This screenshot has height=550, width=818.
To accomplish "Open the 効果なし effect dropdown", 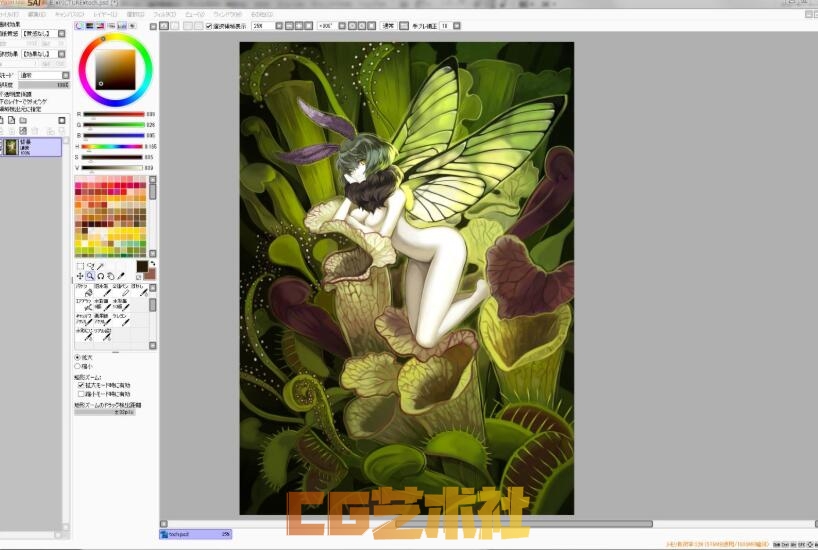I will pyautogui.click(x=62, y=54).
